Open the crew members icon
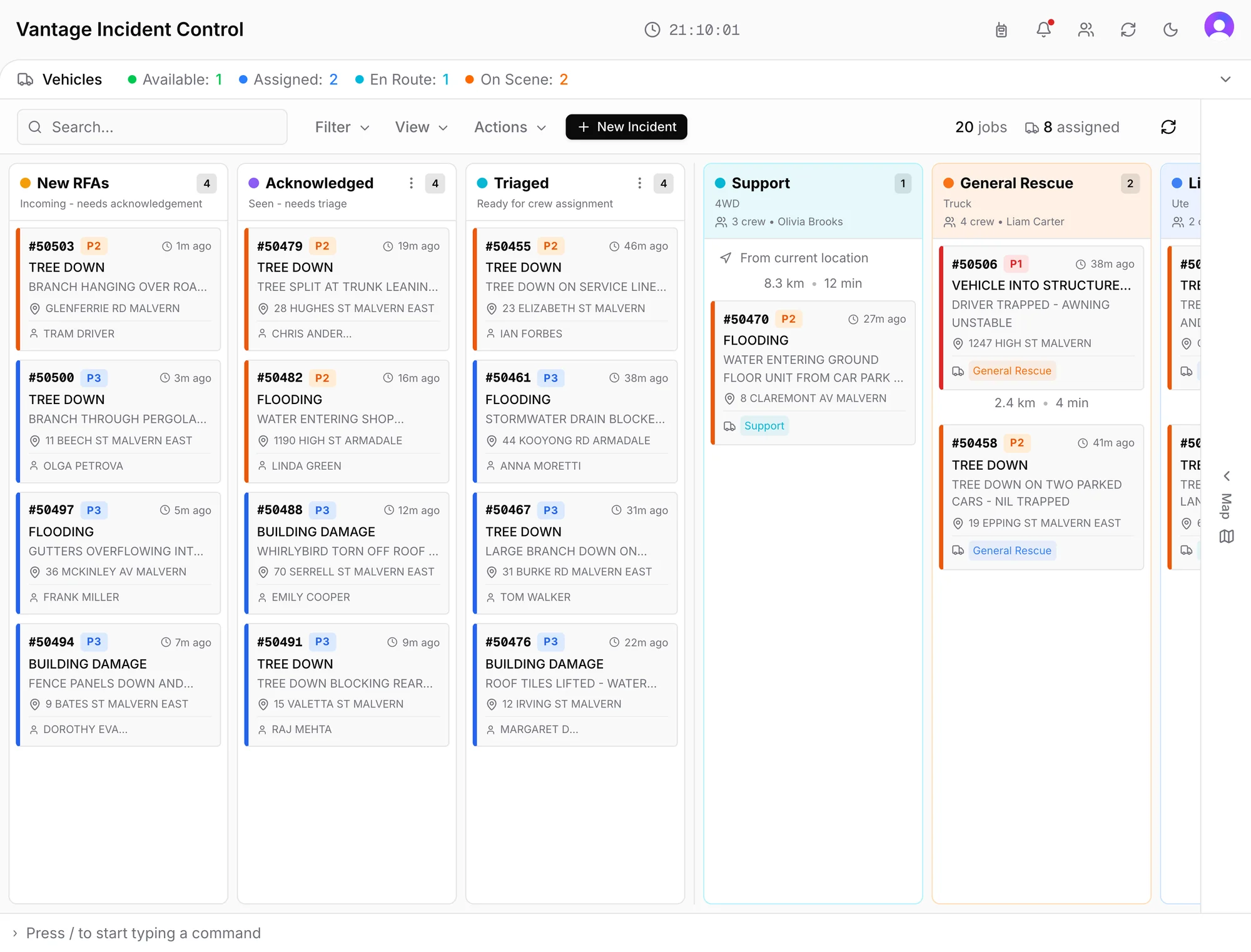The height and width of the screenshot is (952, 1251). tap(1086, 29)
